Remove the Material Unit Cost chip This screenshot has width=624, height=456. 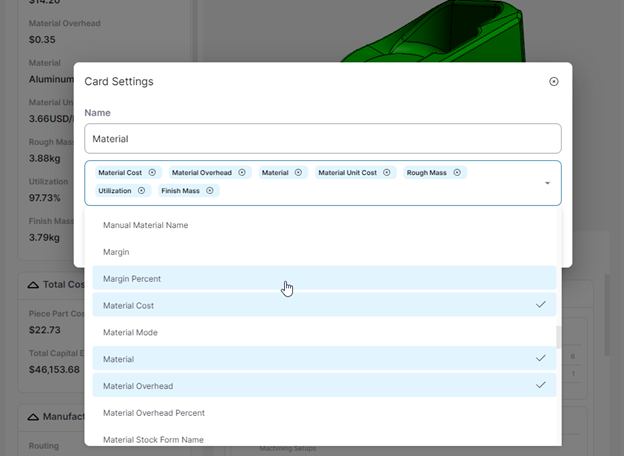387,173
